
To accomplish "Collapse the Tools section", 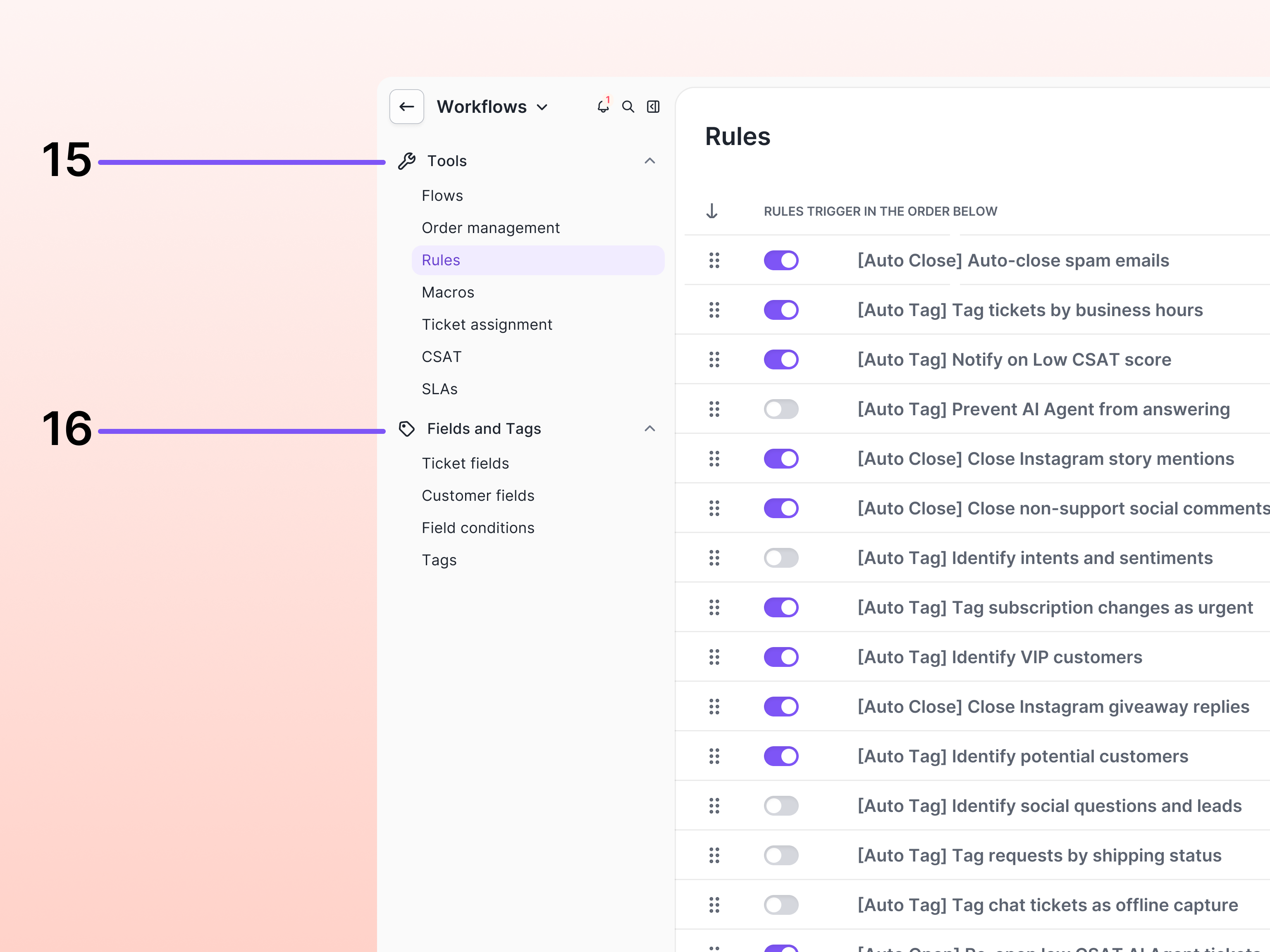I will pos(649,161).
